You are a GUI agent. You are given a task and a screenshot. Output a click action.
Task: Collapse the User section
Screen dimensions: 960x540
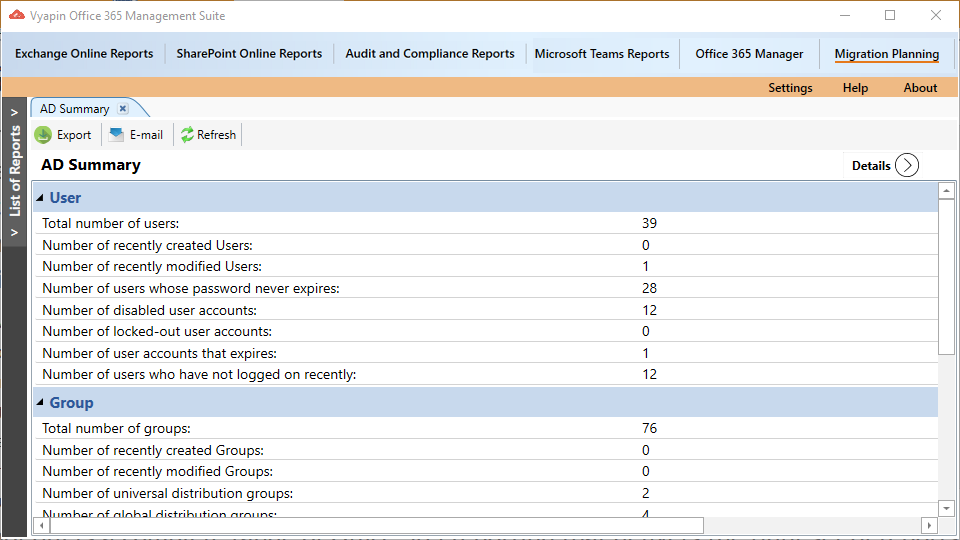(x=40, y=198)
